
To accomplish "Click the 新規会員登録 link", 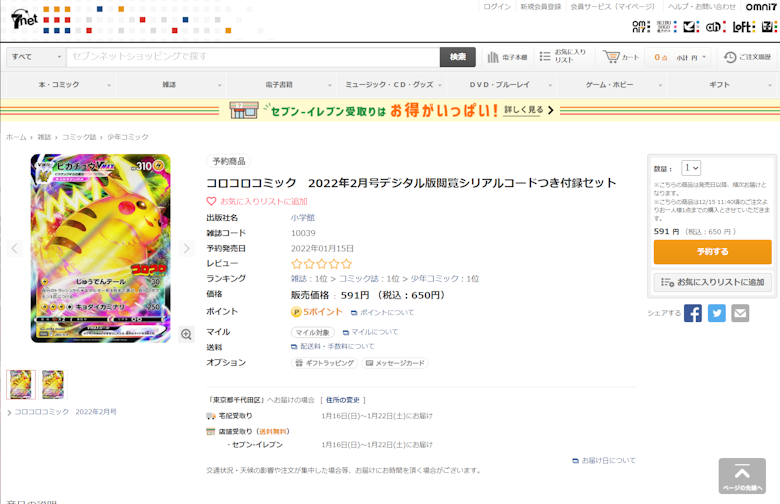I will 541,6.
